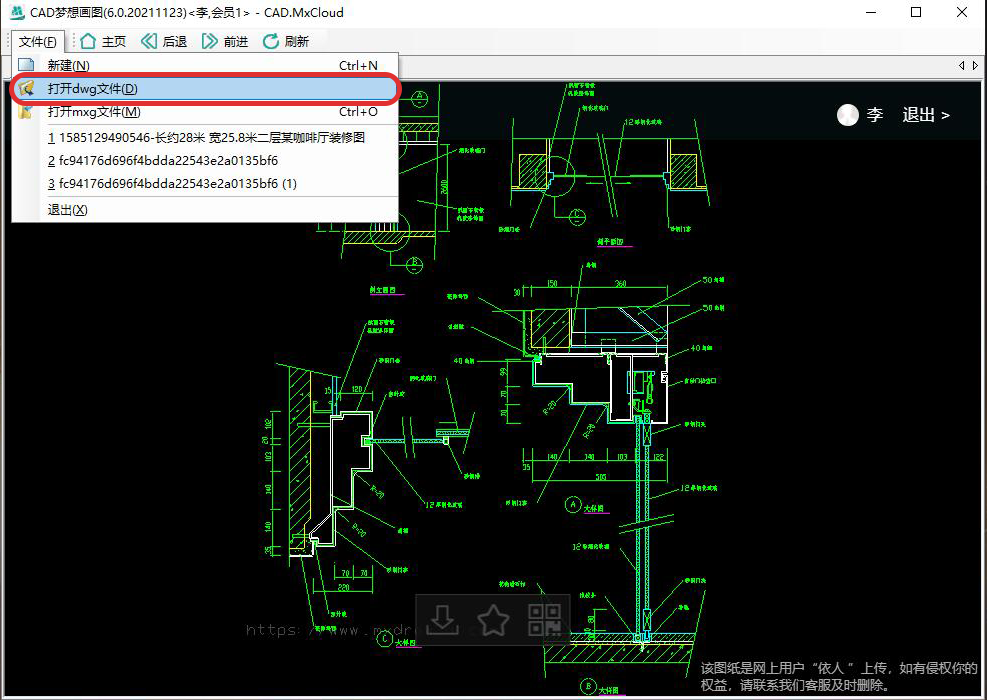Viewport: 987px width, 700px height.
Task: Click the 退出 > logout link
Action: coord(926,115)
